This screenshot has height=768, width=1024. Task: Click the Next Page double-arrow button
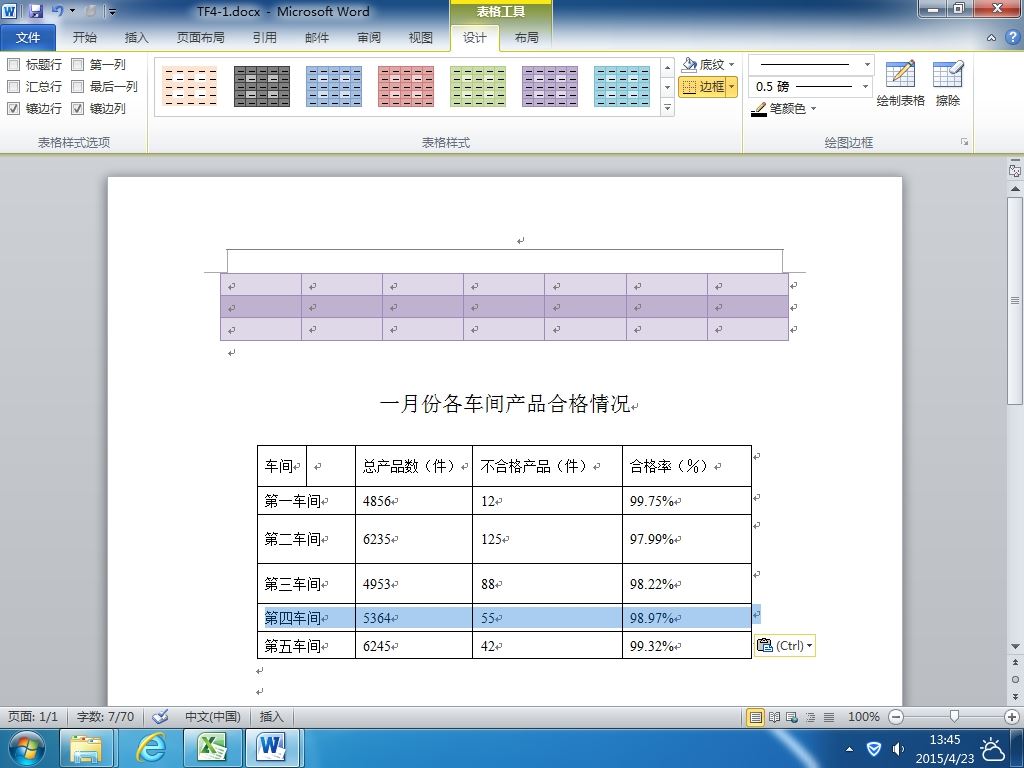point(1015,696)
